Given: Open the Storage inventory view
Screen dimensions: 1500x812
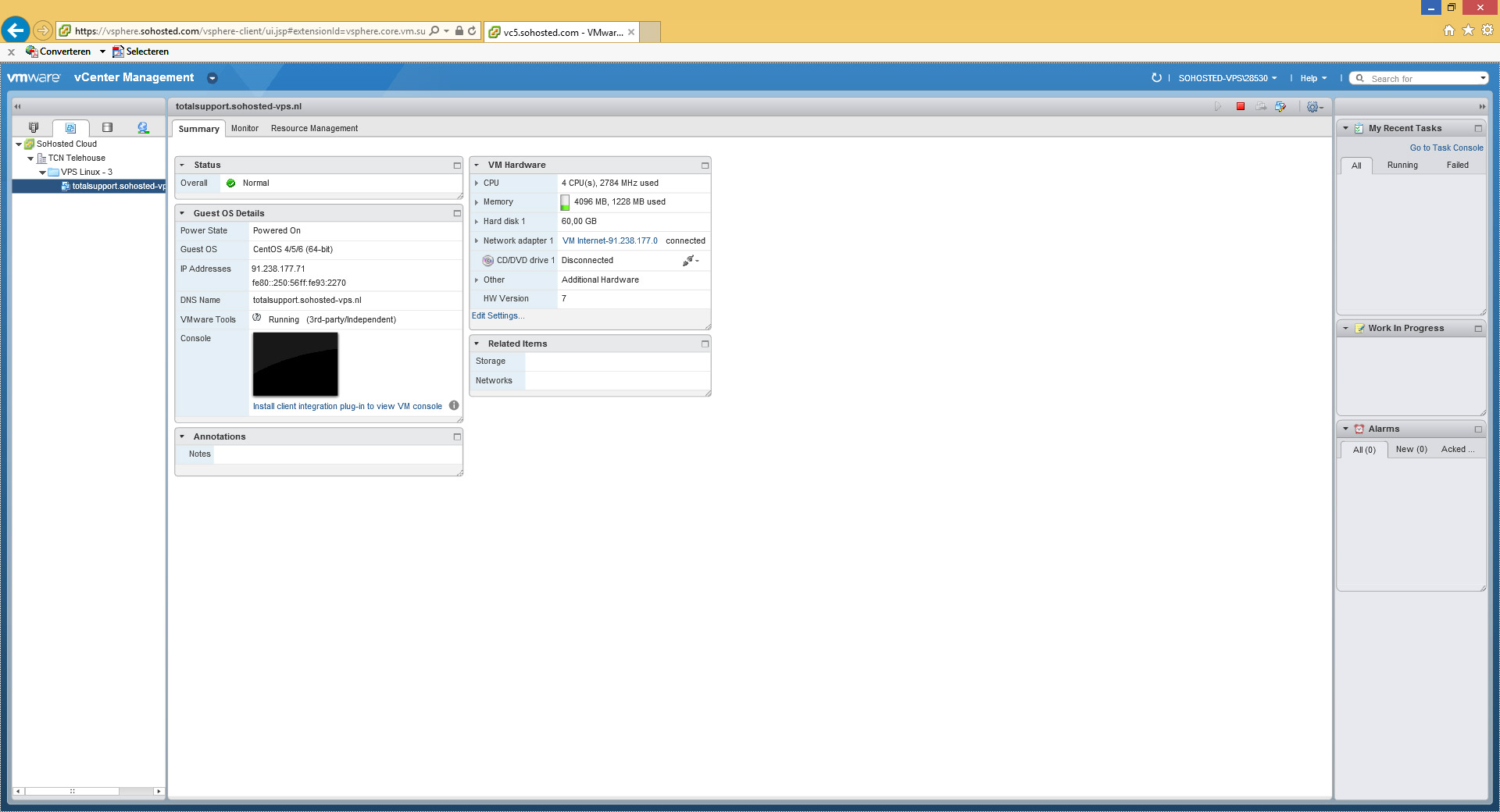Looking at the screenshot, I should 107,127.
